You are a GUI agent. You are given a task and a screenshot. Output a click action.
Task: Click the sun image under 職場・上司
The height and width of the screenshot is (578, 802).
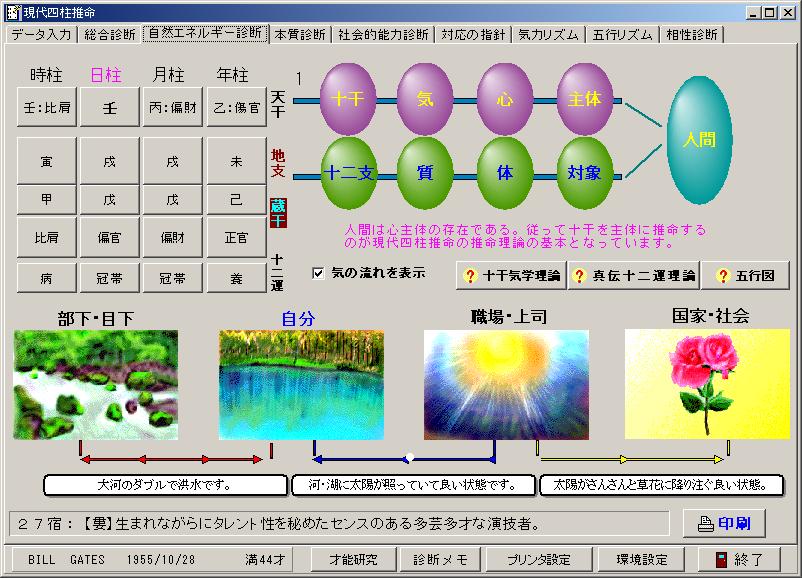pyautogui.click(x=506, y=385)
